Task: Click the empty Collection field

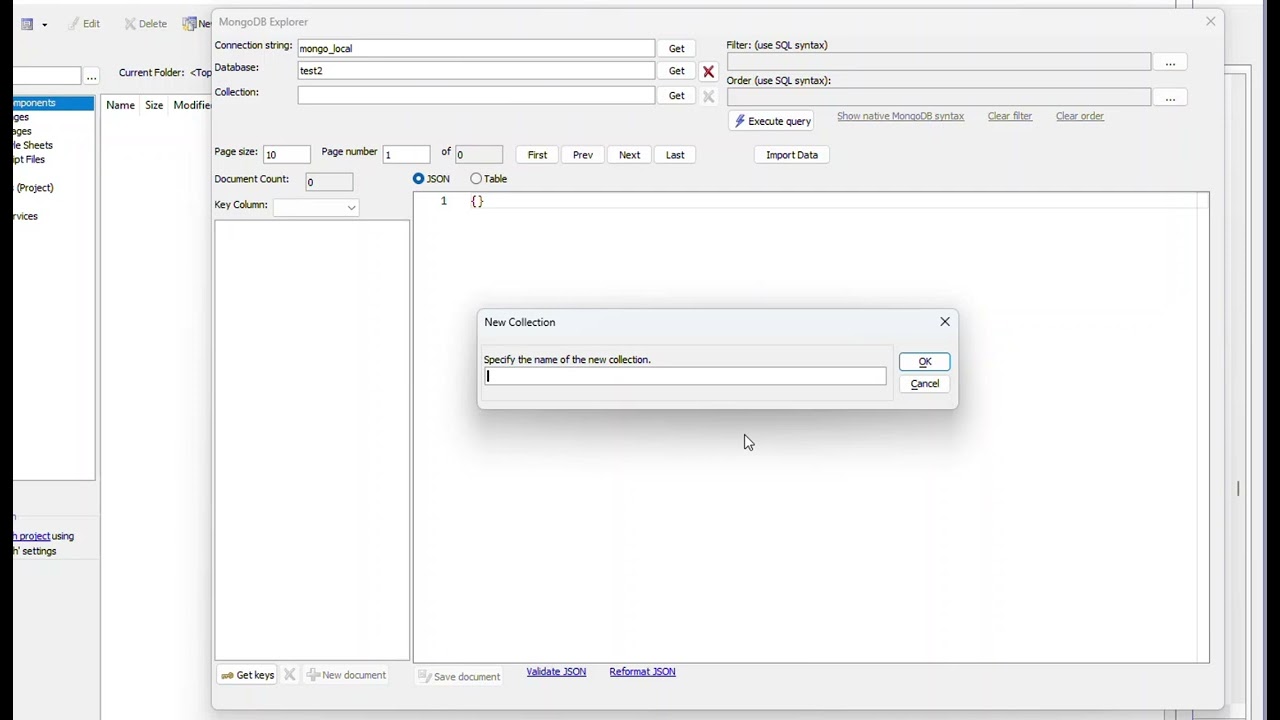Action: coord(476,95)
